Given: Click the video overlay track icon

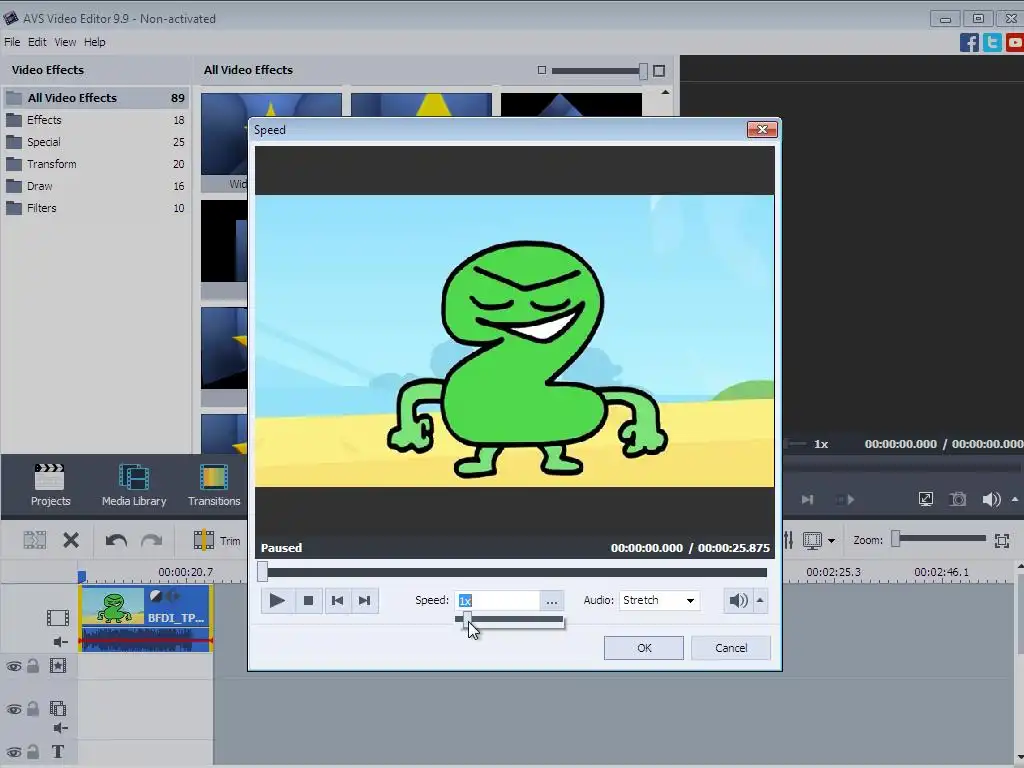Looking at the screenshot, I should point(57,709).
